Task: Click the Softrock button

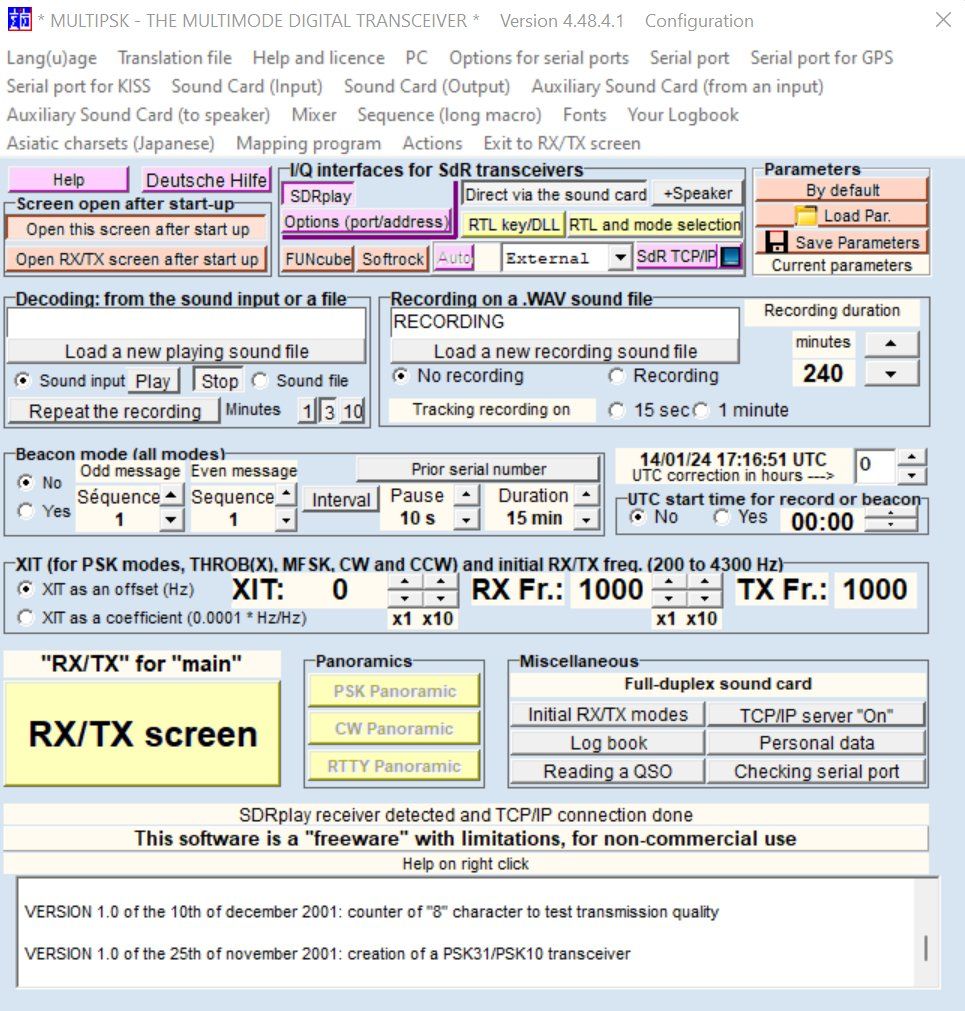Action: point(393,259)
